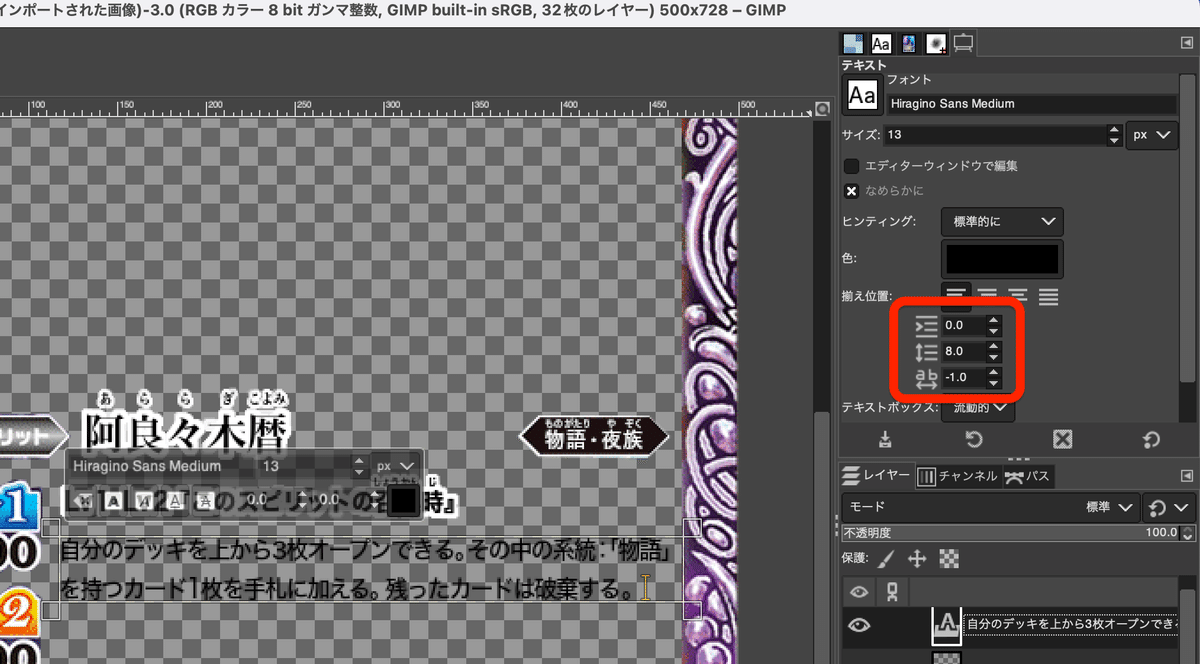
Task: Open the layer mode (標準) dropdown
Action: pos(990,507)
